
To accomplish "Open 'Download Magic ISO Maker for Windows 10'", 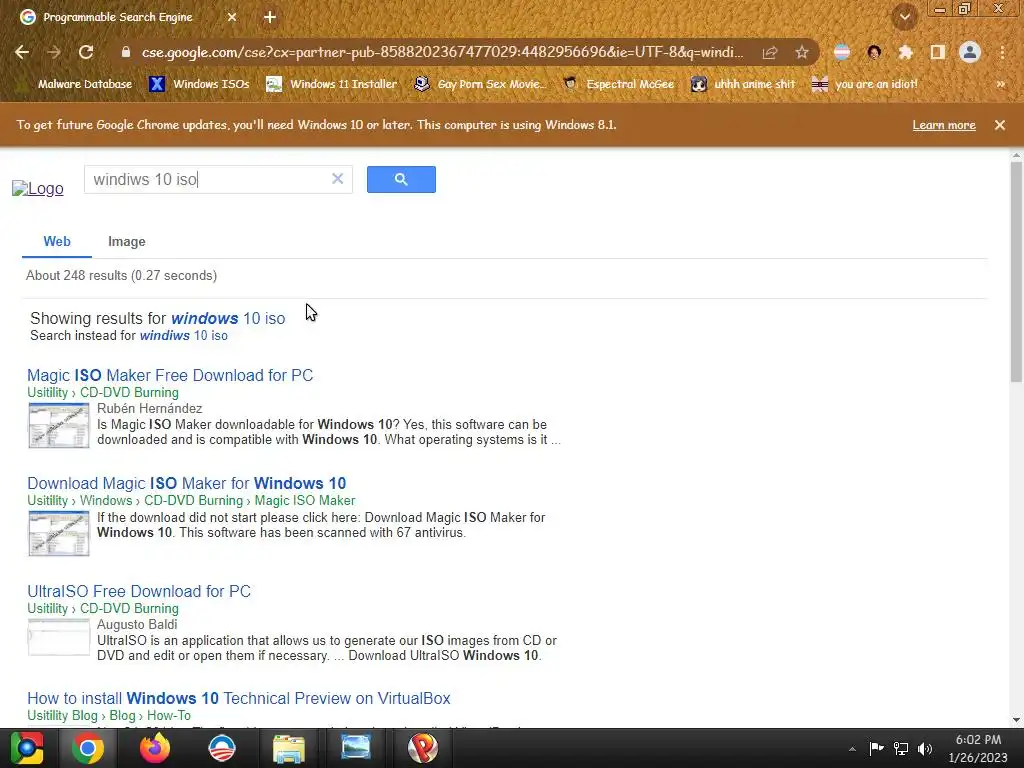I will pos(187,483).
